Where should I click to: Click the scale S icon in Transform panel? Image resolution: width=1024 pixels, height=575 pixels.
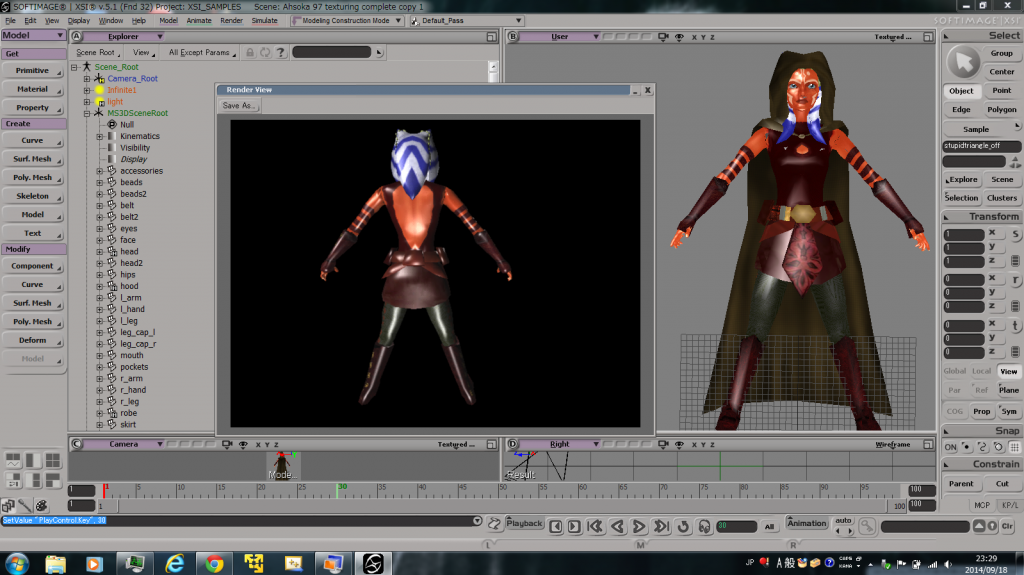(x=1016, y=234)
